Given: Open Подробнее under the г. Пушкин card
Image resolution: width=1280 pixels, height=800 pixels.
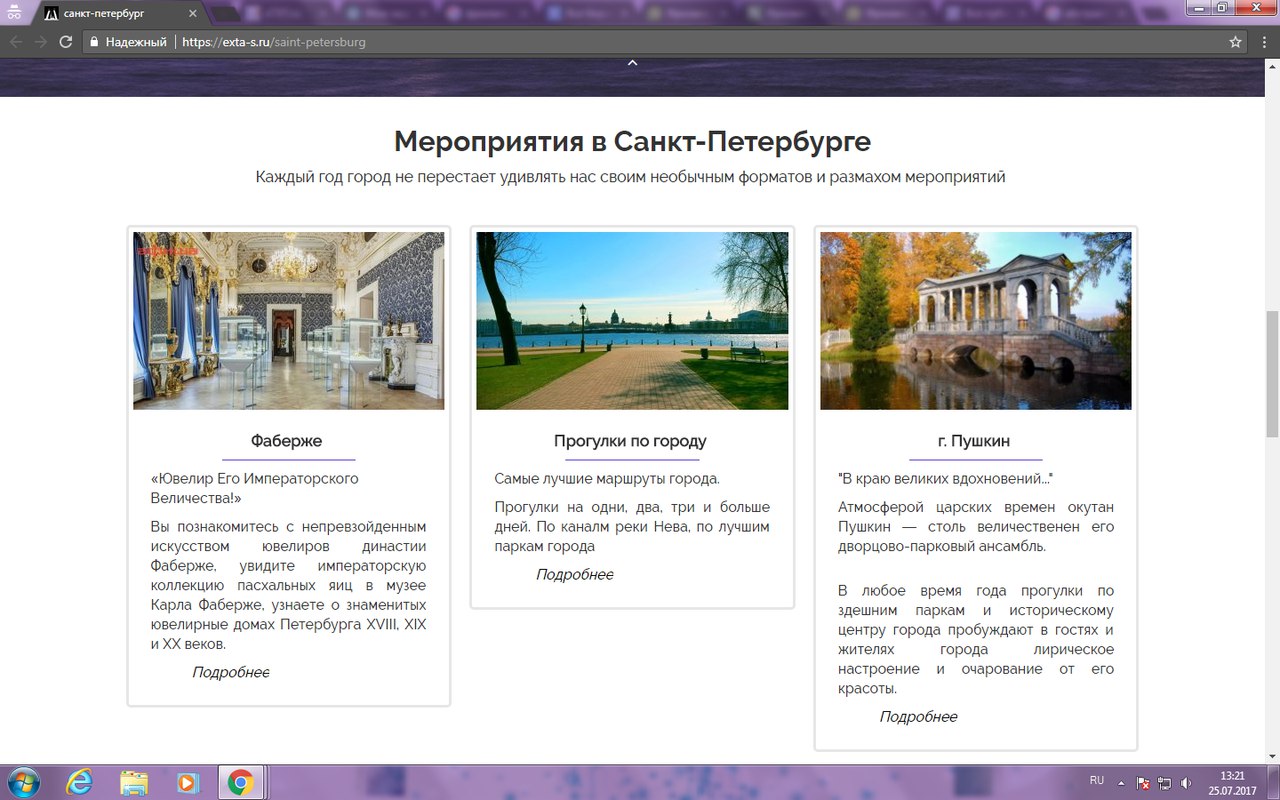Looking at the screenshot, I should (919, 716).
